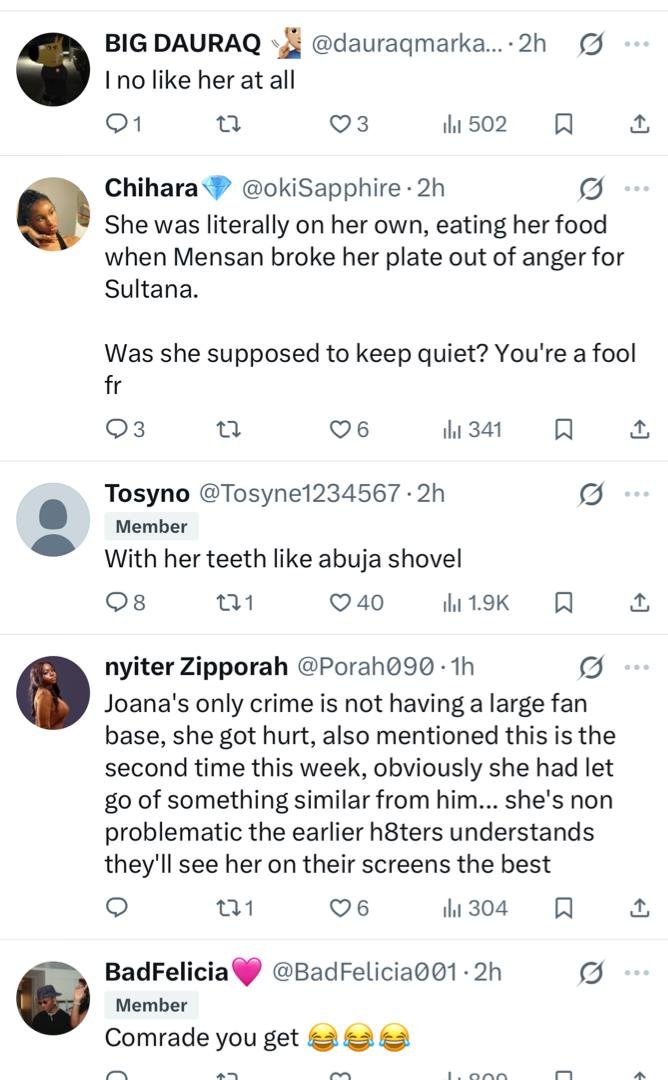Reply to BIG DAURAQ's tweet
668x1080 pixels.
point(117,124)
